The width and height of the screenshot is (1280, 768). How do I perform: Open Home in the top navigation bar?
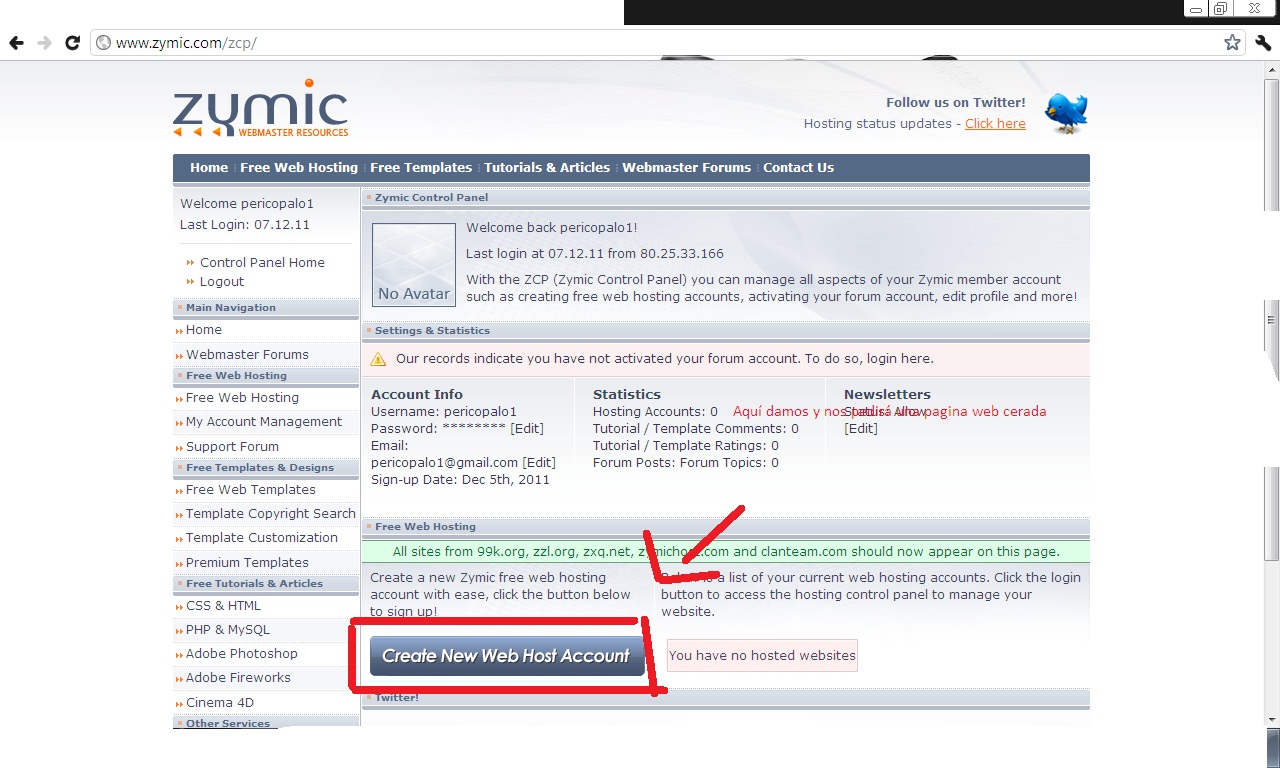click(x=209, y=168)
